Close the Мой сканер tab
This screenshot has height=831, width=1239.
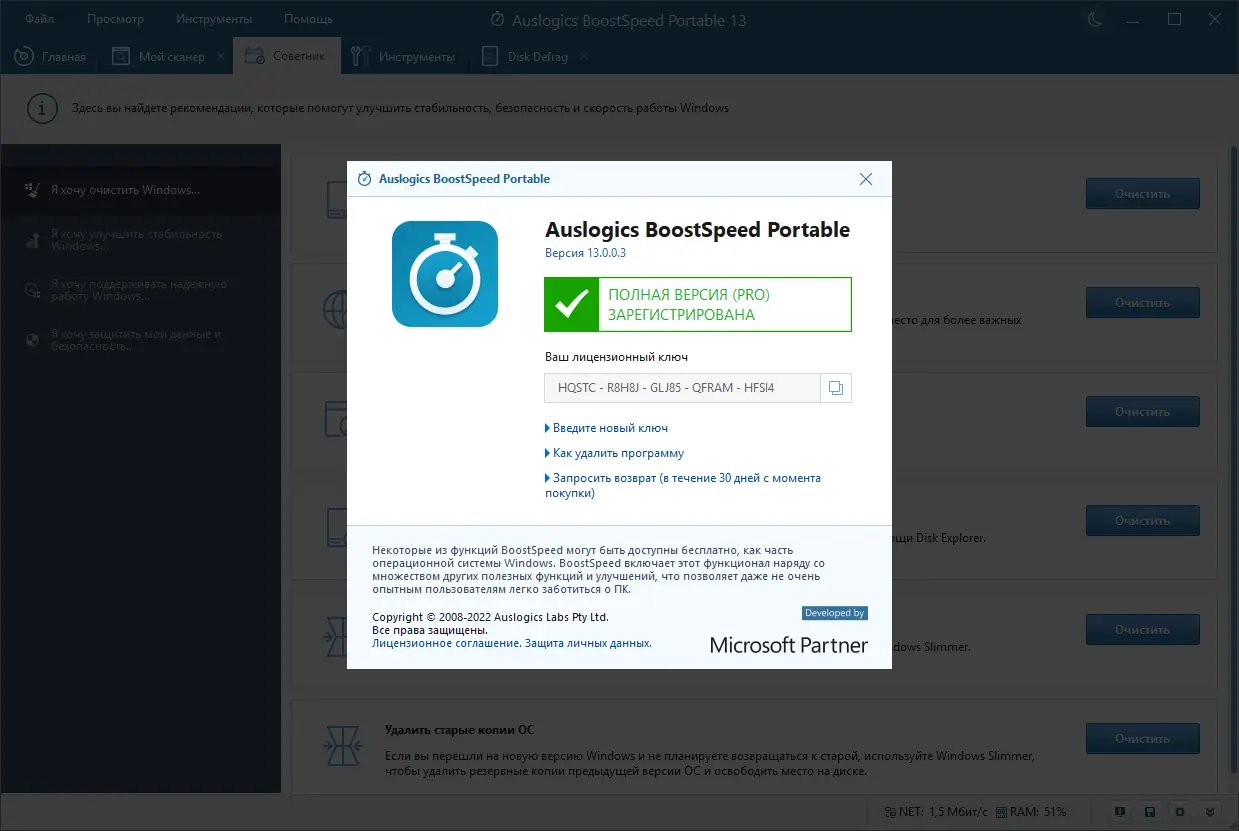coord(221,56)
